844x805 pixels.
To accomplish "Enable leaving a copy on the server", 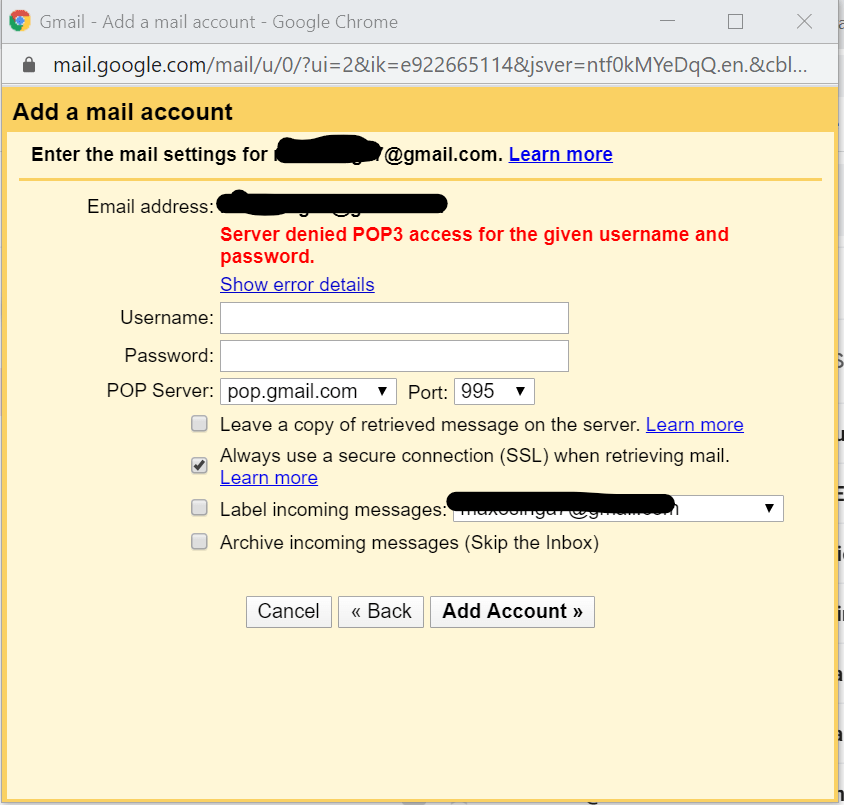I will coord(199,424).
